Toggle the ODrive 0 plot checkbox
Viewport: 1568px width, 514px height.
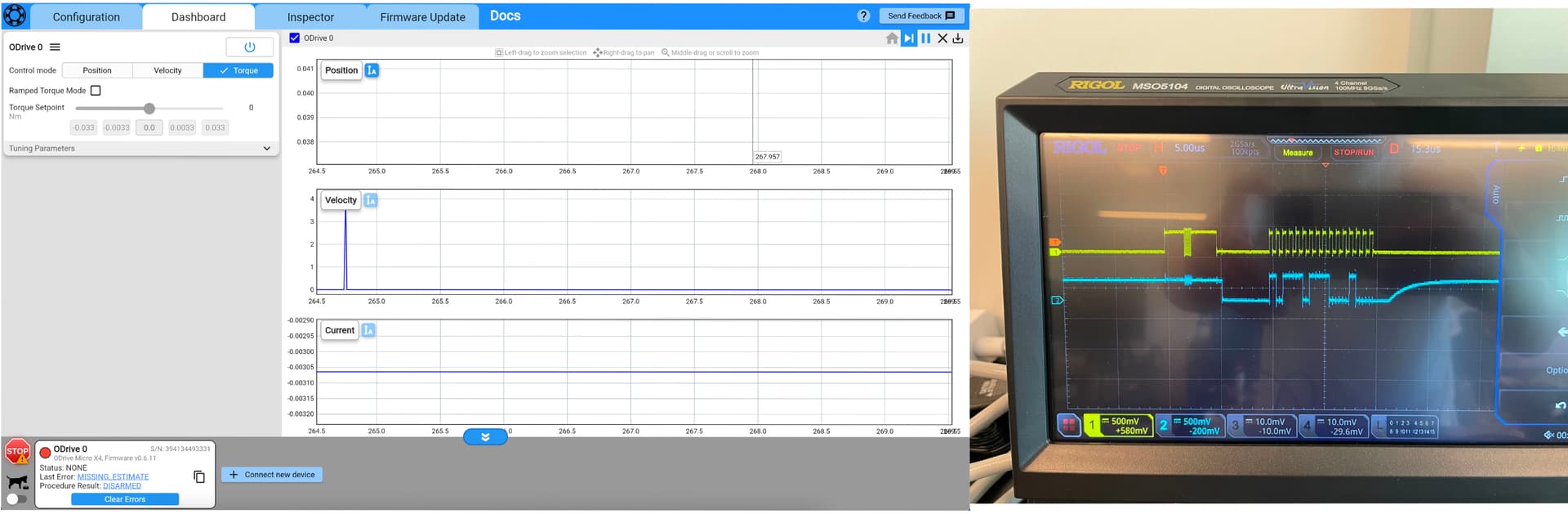click(295, 38)
